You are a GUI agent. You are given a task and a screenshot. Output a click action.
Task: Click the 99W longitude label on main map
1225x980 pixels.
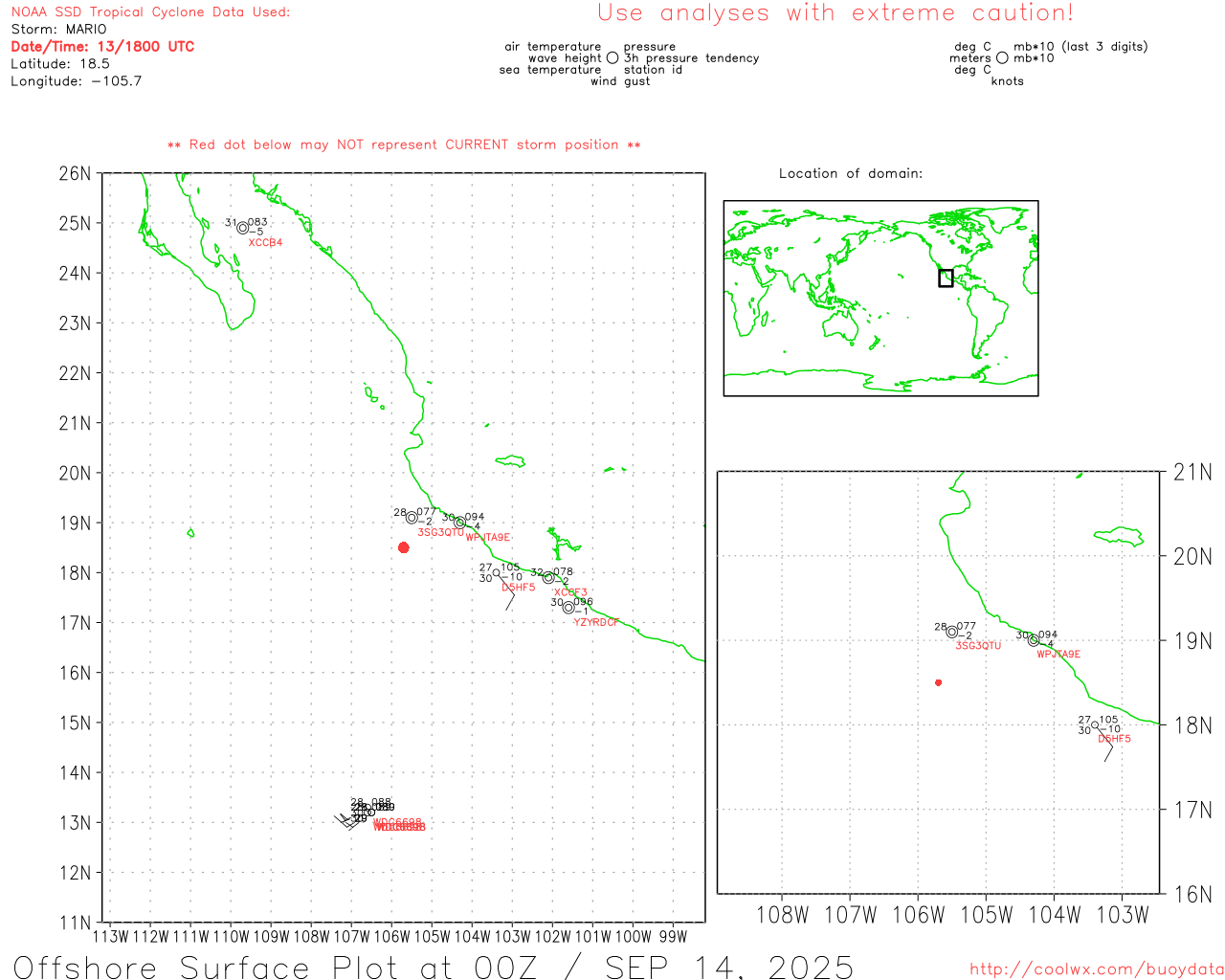[673, 937]
